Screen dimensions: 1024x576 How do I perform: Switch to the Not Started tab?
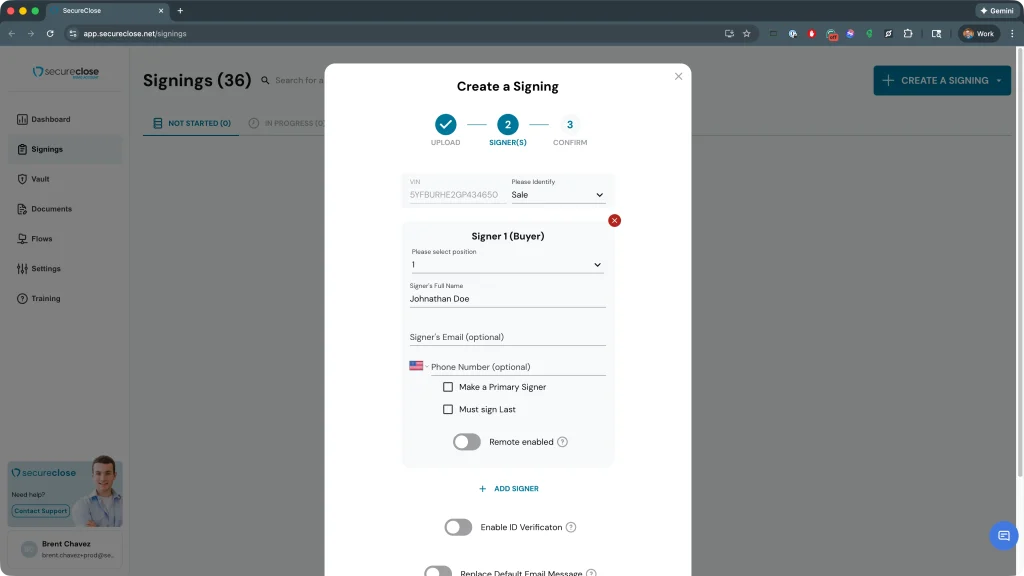(191, 124)
